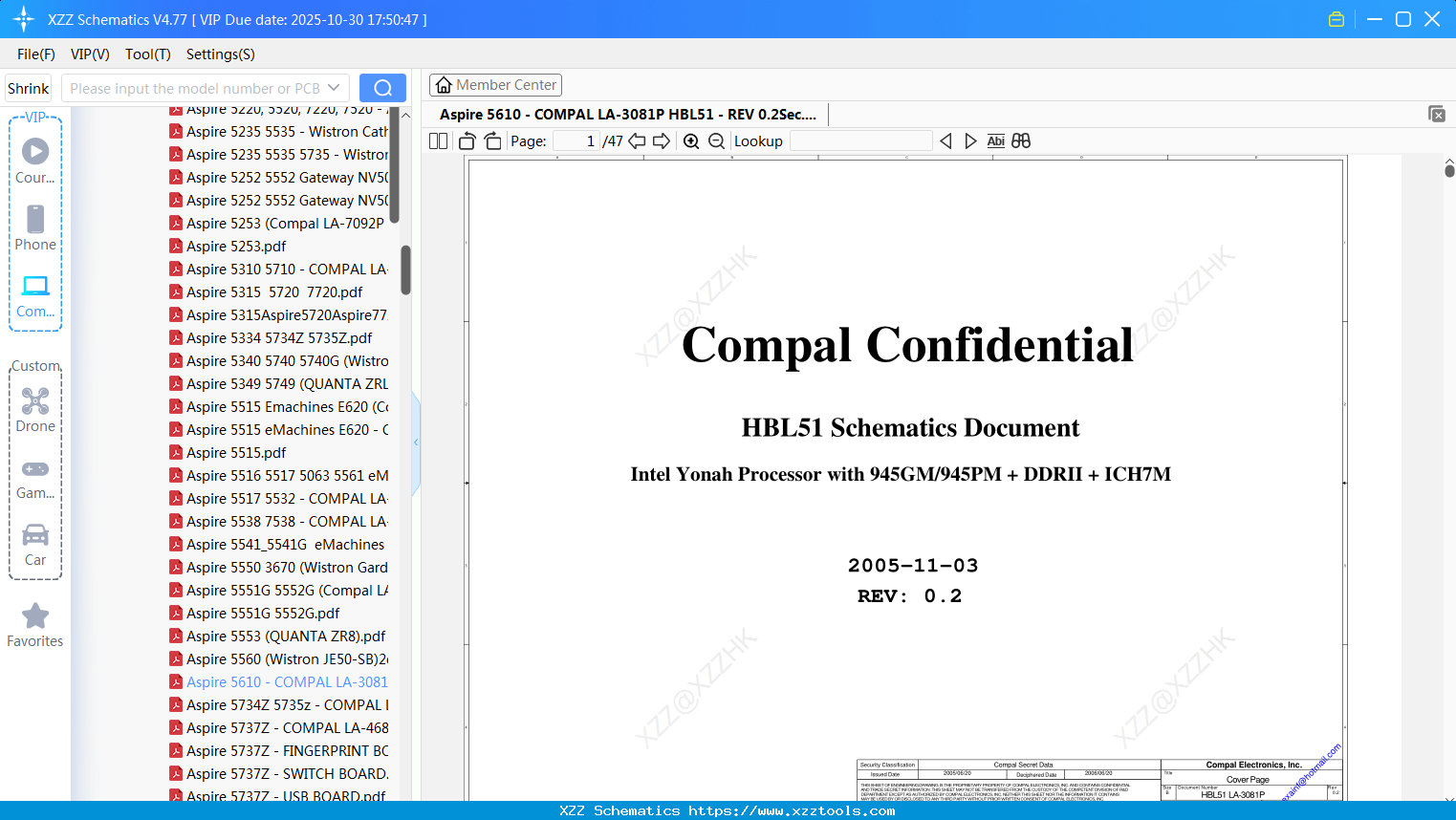Click the file list scrollbar thumb

point(405,270)
